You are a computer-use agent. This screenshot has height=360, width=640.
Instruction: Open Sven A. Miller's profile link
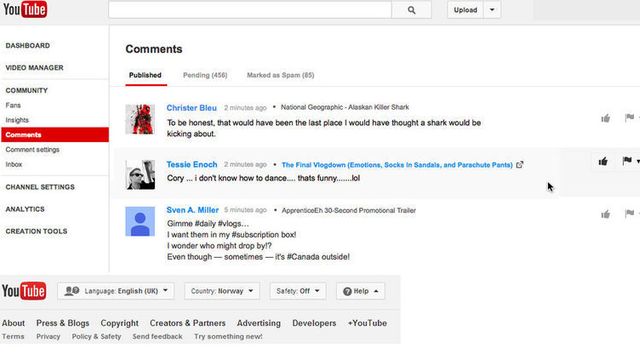point(193,210)
